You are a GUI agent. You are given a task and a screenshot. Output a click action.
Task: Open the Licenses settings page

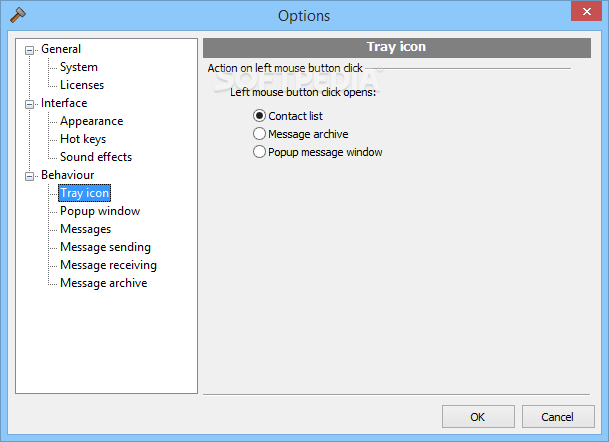[x=82, y=85]
